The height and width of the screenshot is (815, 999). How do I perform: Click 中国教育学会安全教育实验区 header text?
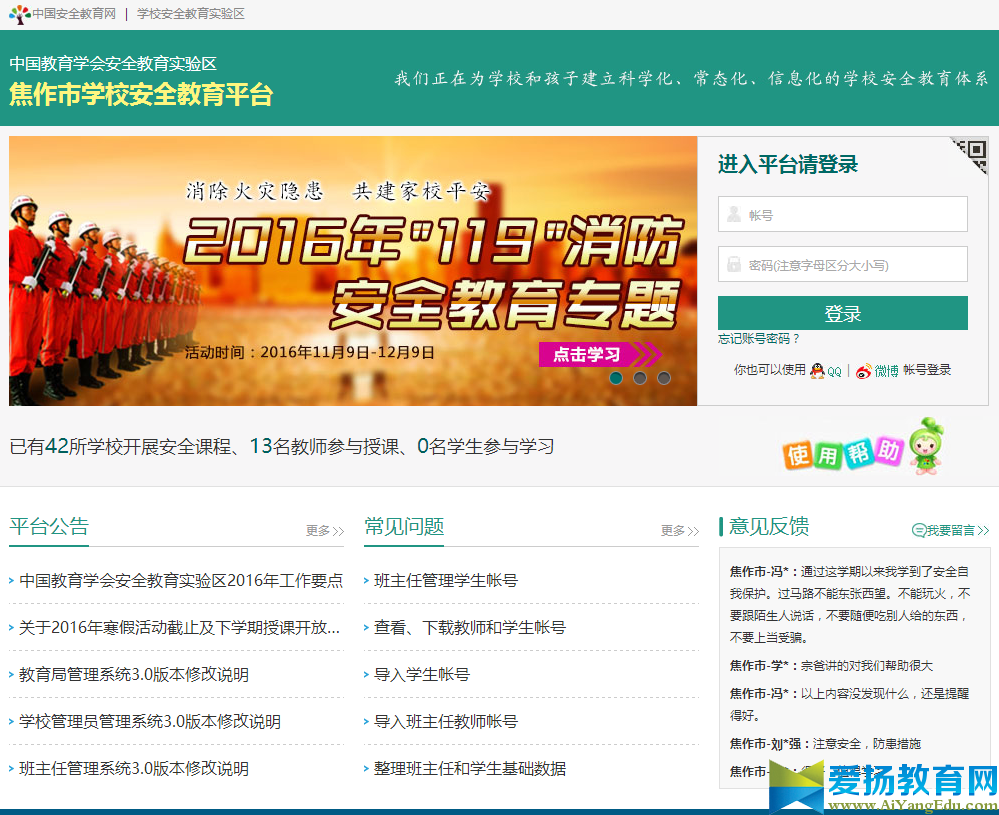click(x=113, y=64)
